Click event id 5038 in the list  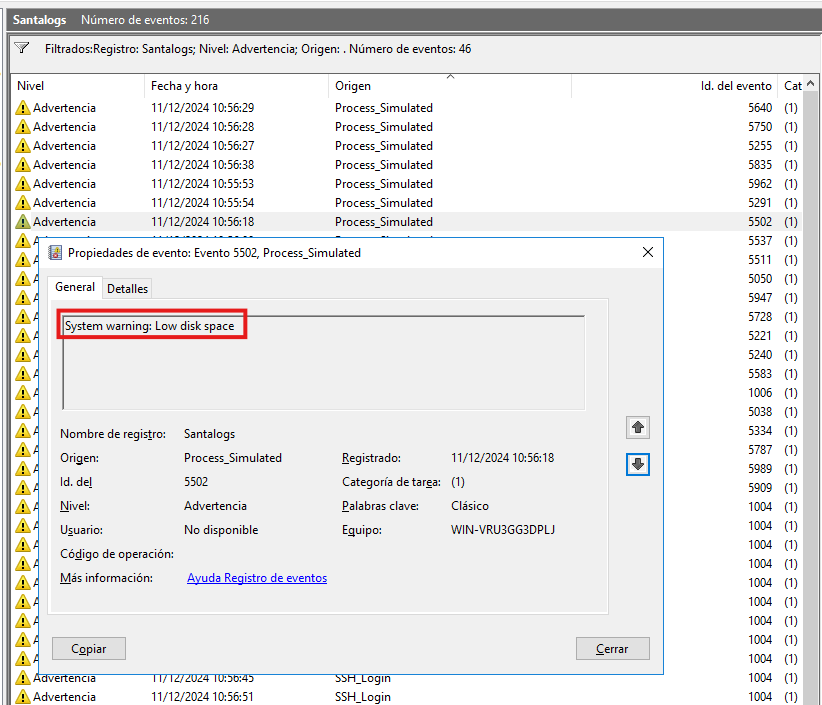pyautogui.click(x=760, y=411)
